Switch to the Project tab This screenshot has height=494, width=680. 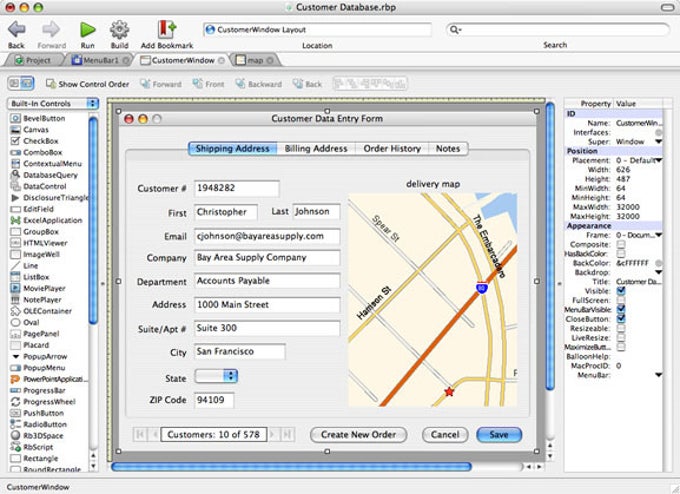point(33,60)
